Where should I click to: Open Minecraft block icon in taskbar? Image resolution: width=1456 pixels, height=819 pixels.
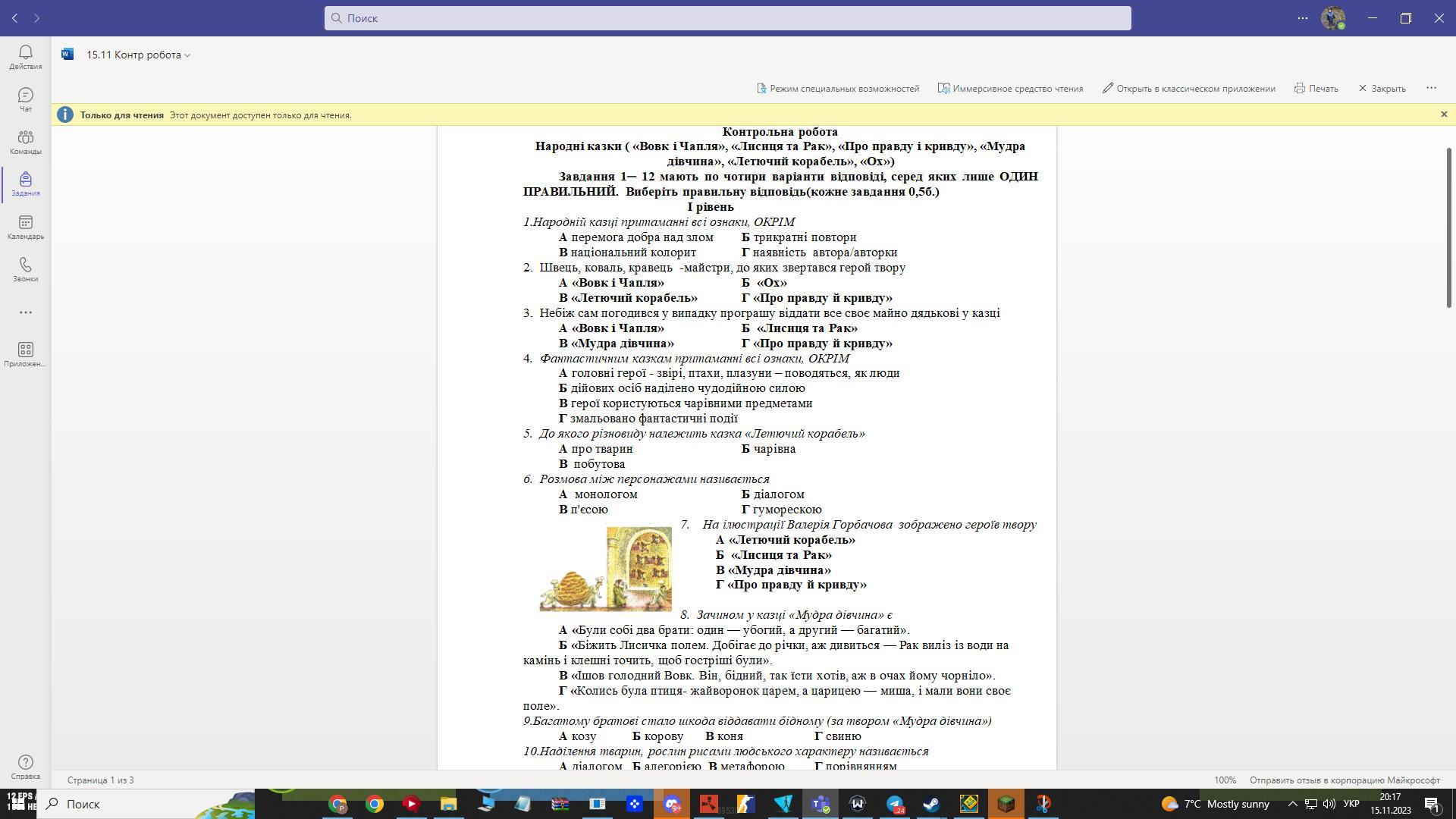[x=1006, y=804]
